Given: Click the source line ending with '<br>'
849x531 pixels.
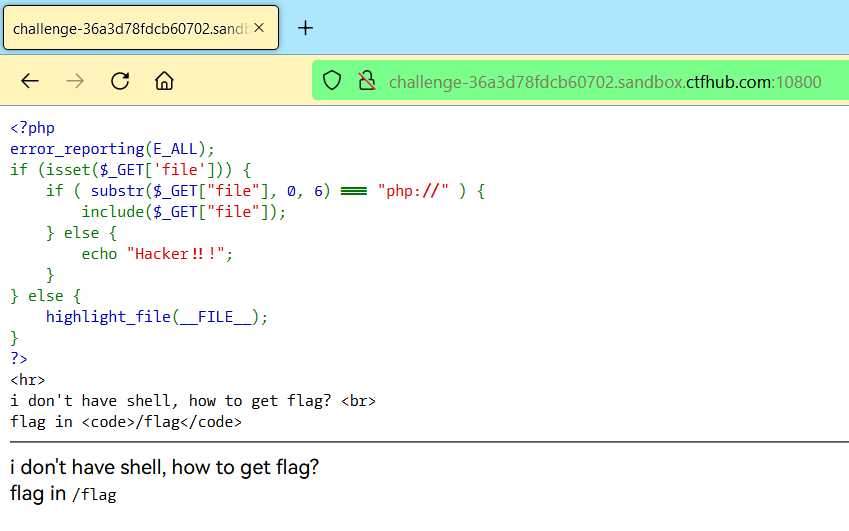Looking at the screenshot, I should tap(193, 401).
